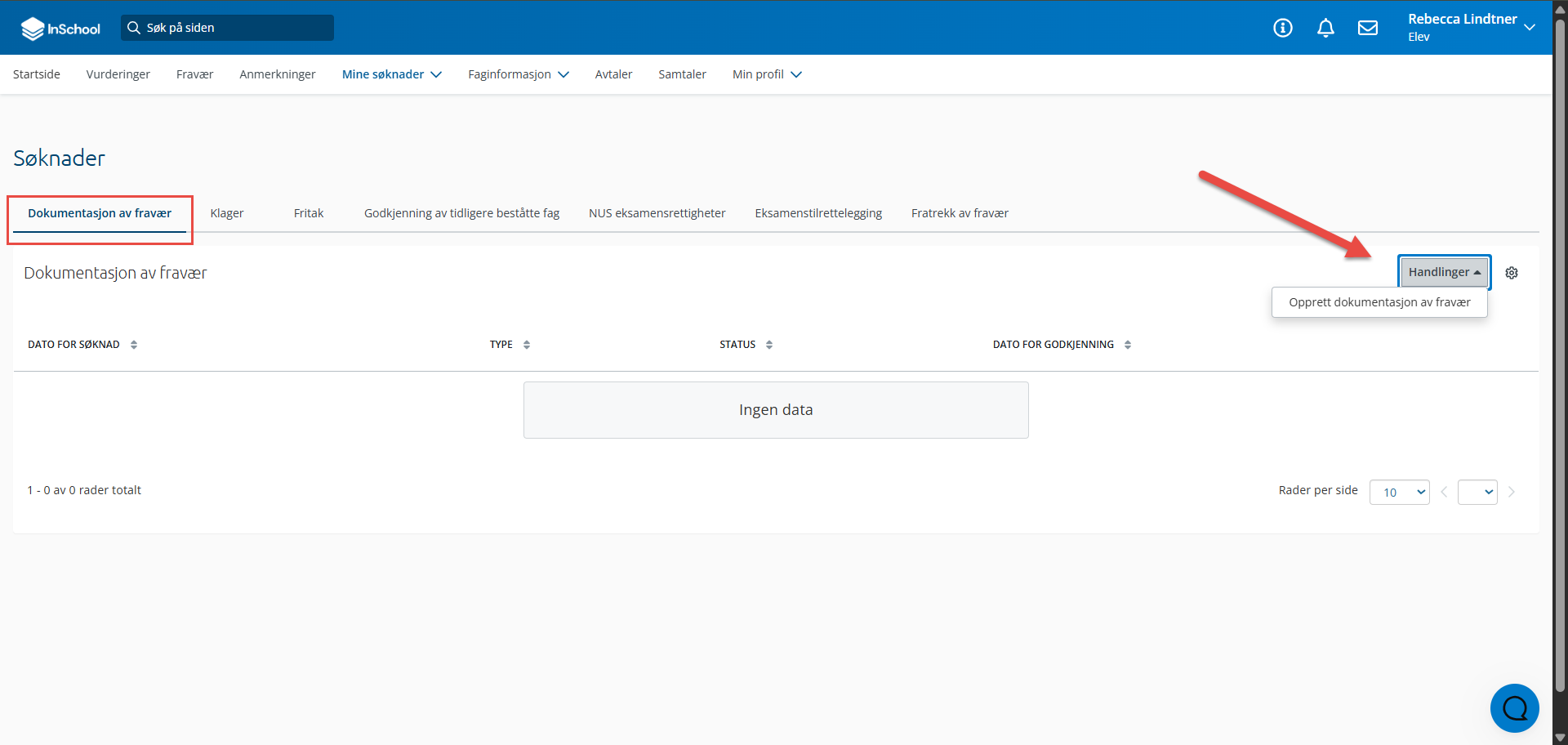
Task: Open Fratrekk av fravær tab
Action: pyautogui.click(x=960, y=213)
